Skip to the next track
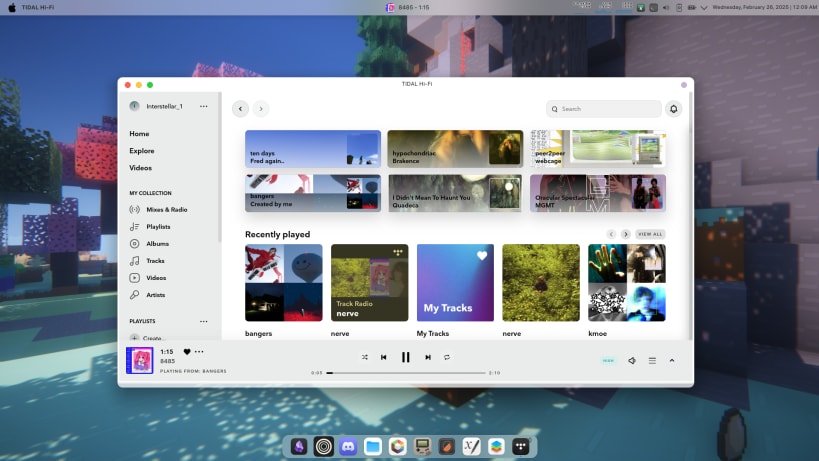The width and height of the screenshot is (819, 461). [428, 357]
